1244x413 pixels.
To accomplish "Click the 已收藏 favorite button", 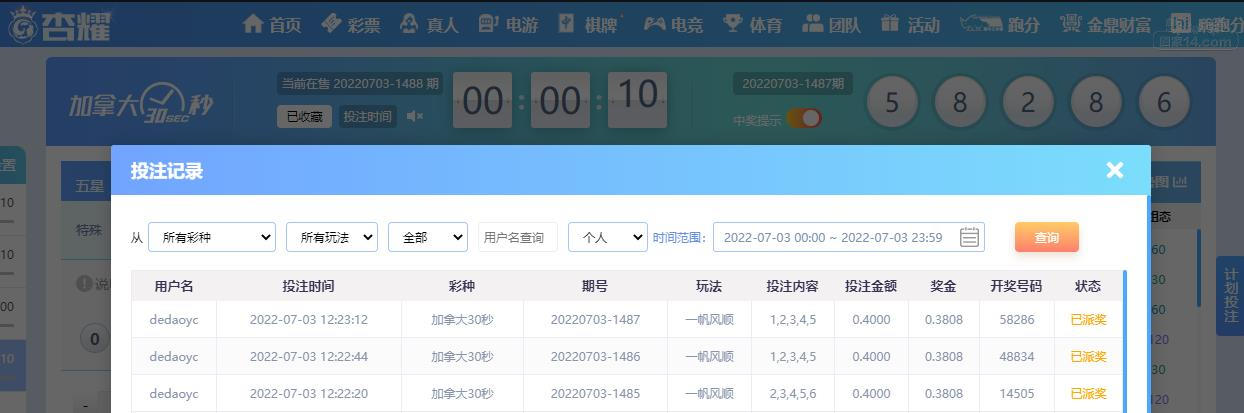I will [304, 117].
